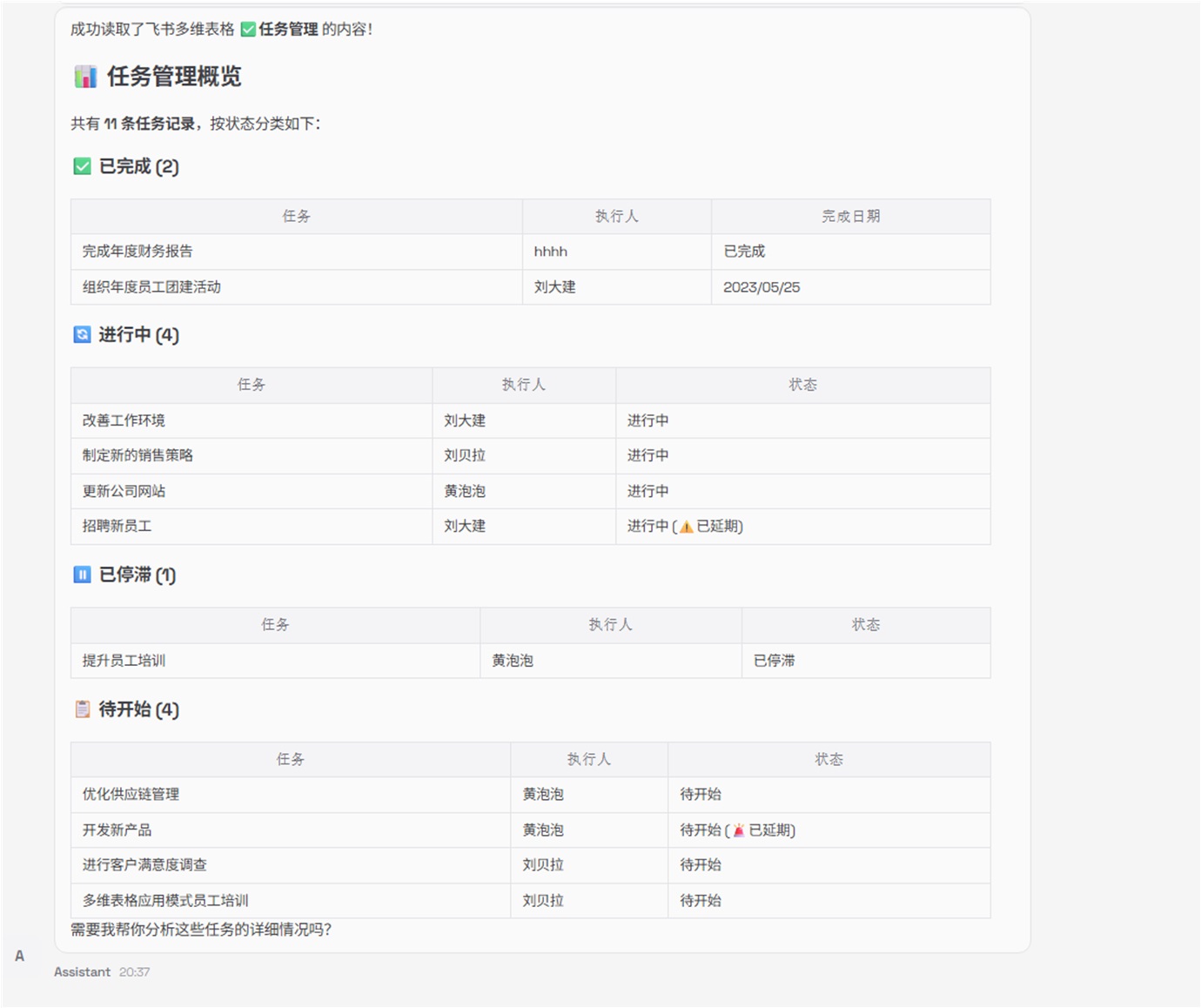Open the 任务管理 table link in first line
1201x1008 pixels.
coord(288,30)
